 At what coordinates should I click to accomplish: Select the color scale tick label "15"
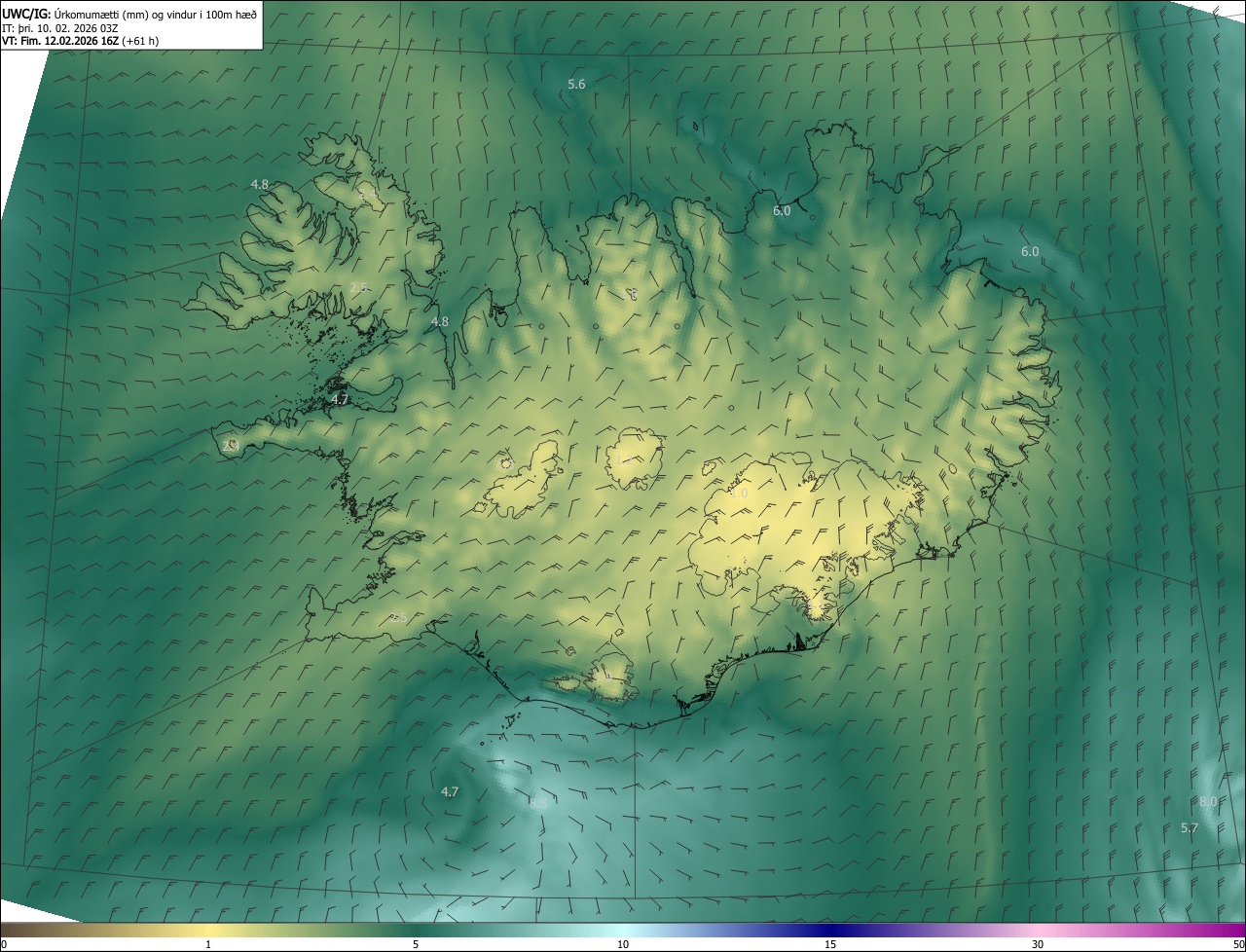[x=830, y=944]
